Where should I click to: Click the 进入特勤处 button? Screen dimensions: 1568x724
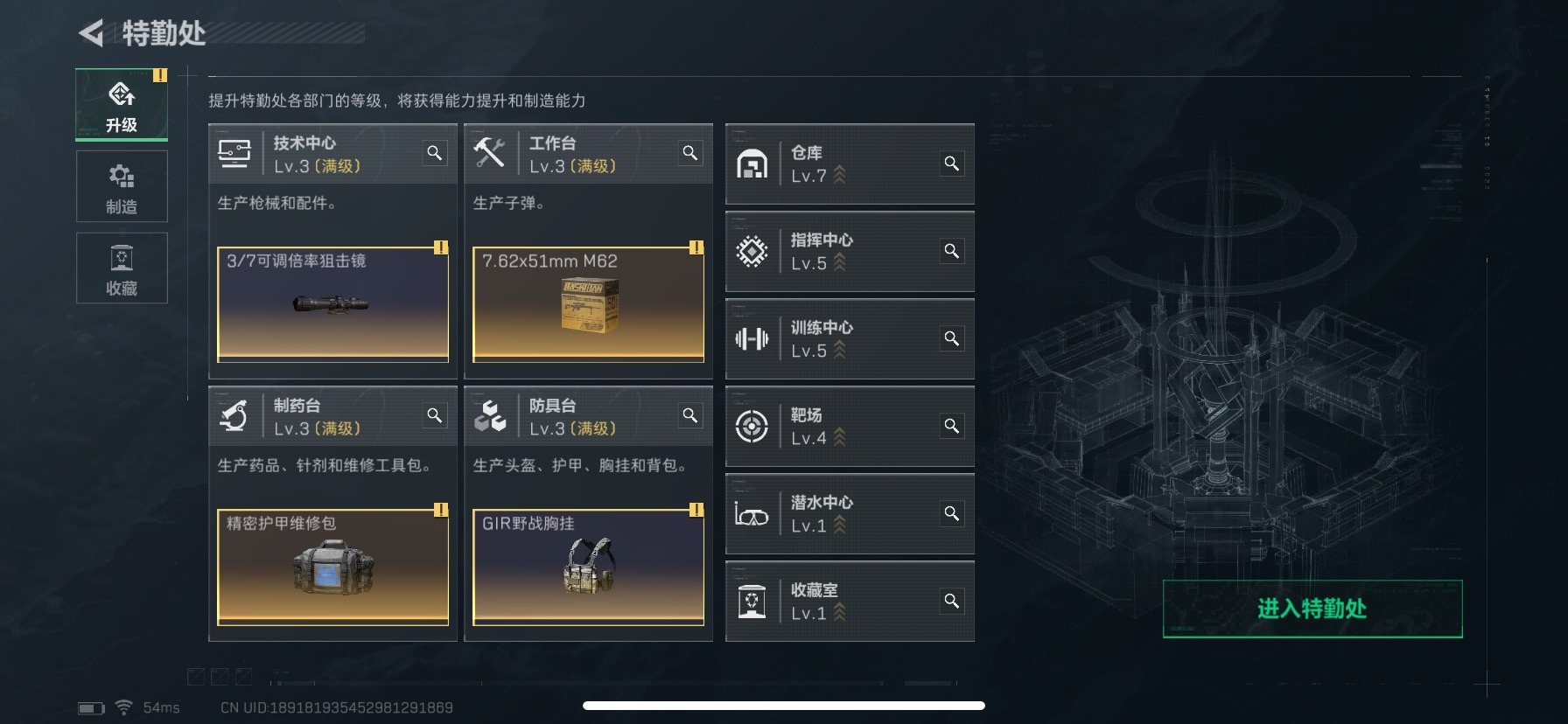[x=1312, y=609]
